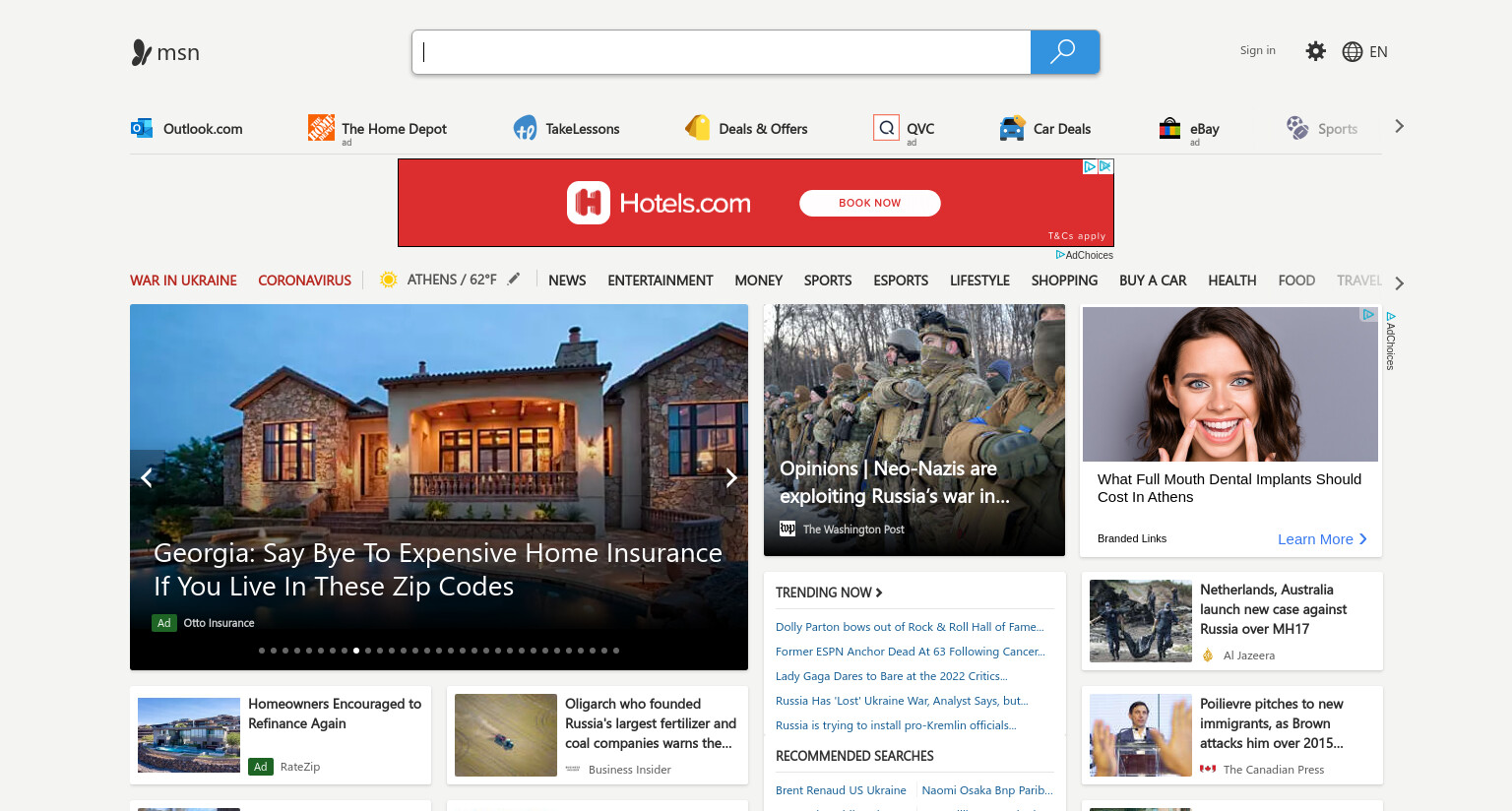Open the LIFESTYLE category
The height and width of the screenshot is (811, 1512).
click(x=979, y=281)
